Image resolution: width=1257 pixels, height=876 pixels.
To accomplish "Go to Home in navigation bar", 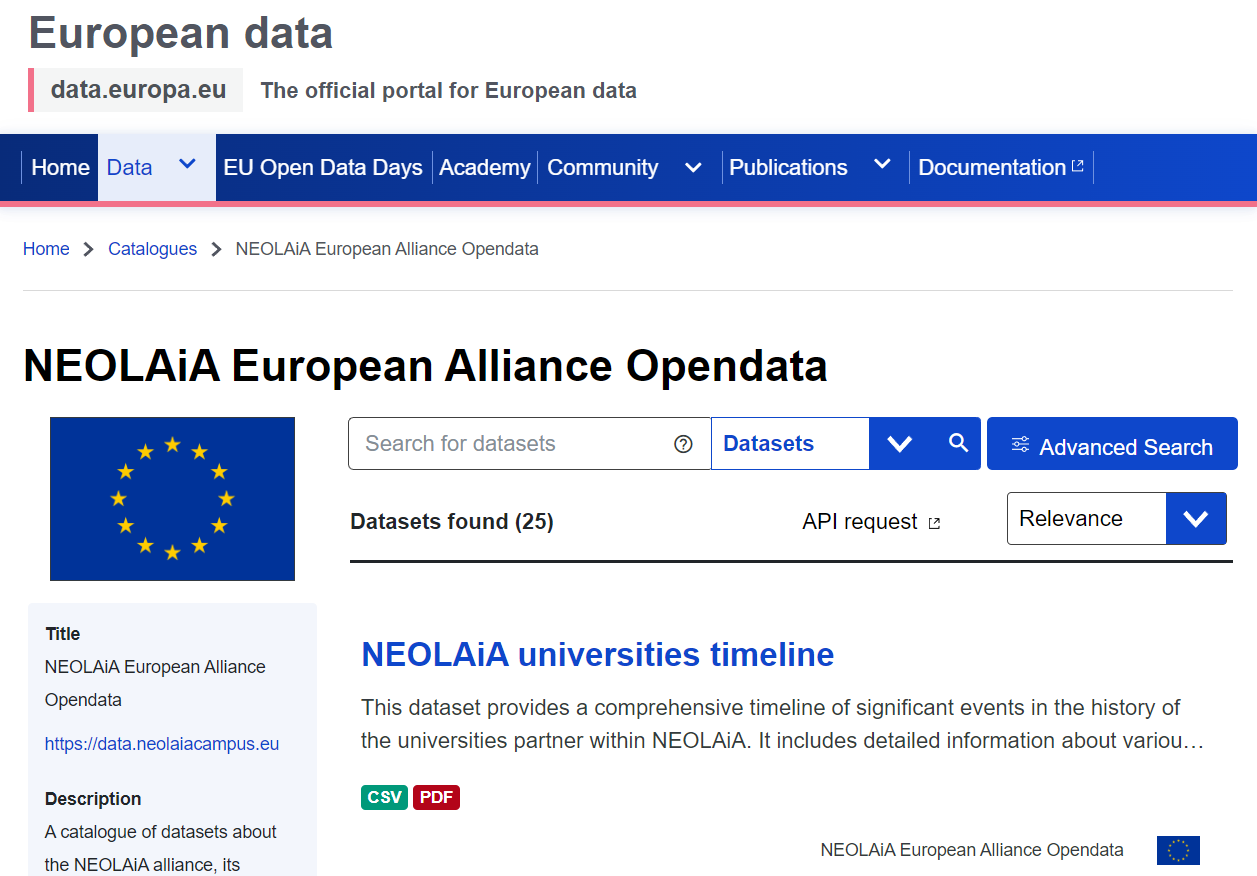I will 60,168.
